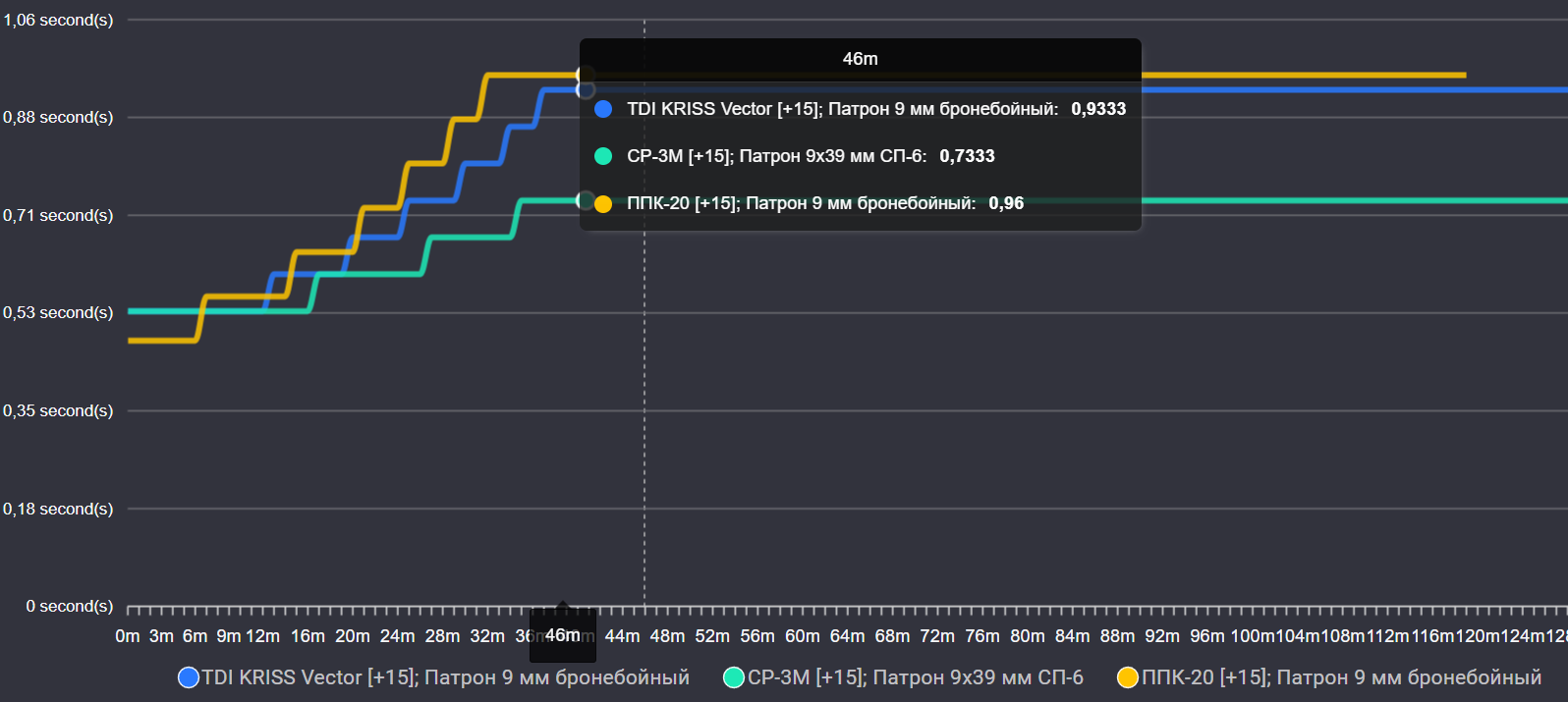Click the 96m label on the x-axis
The image size is (1568, 702).
pos(1207,636)
